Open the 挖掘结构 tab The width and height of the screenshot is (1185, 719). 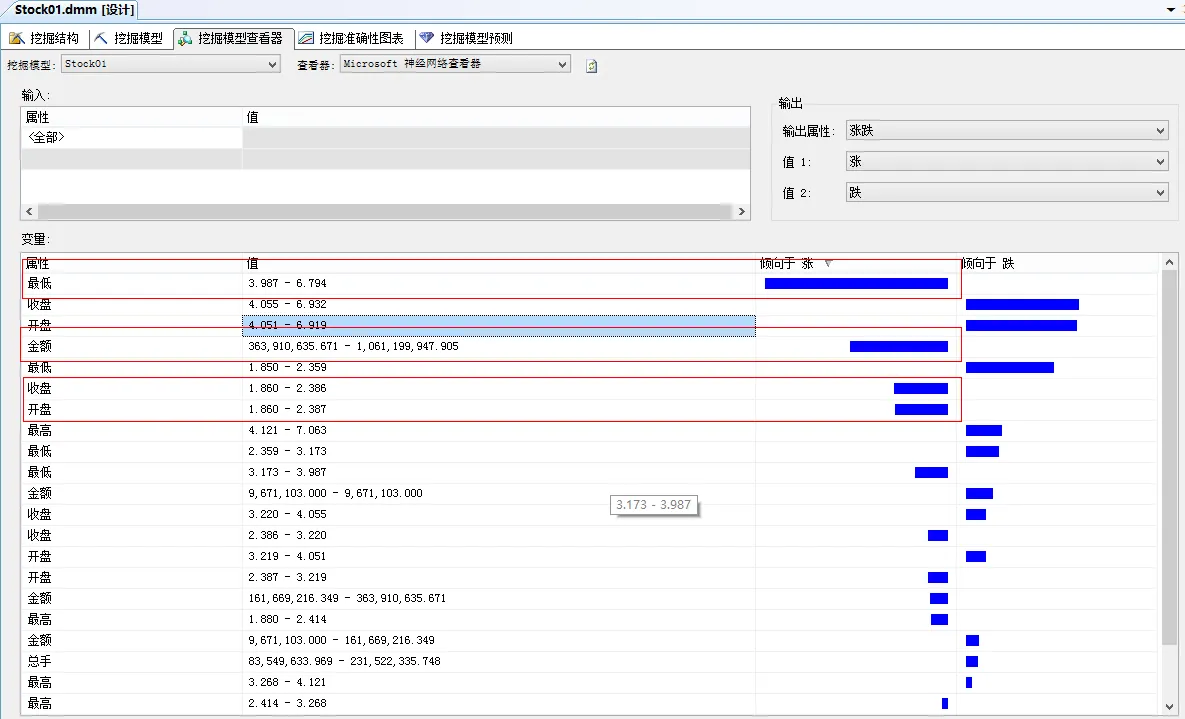tap(45, 38)
